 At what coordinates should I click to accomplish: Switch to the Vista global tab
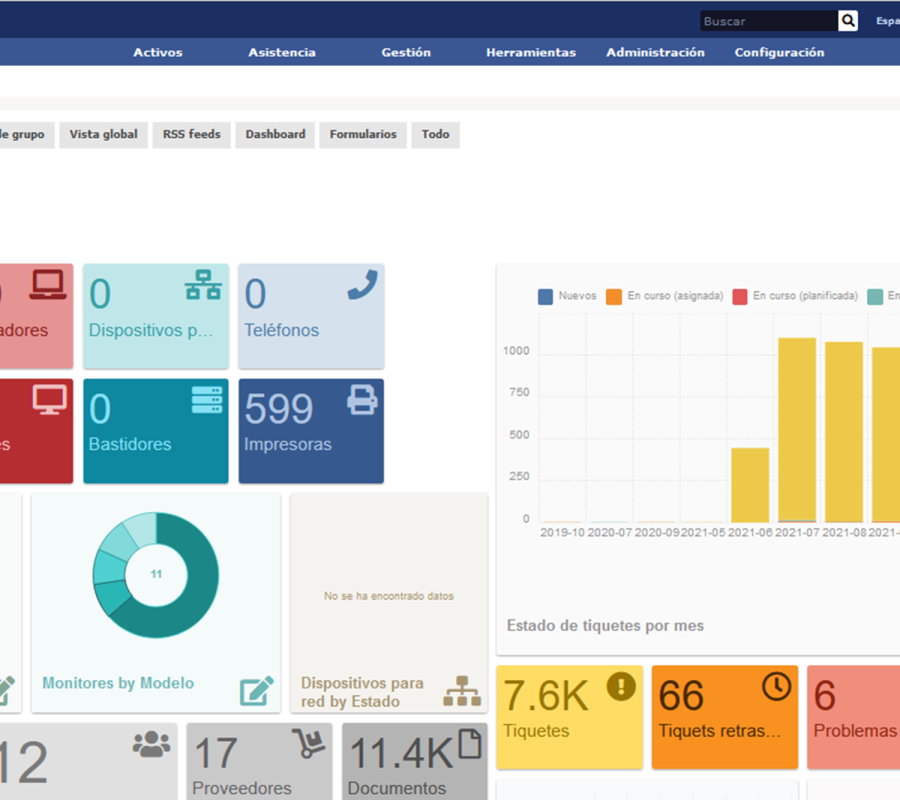point(103,135)
